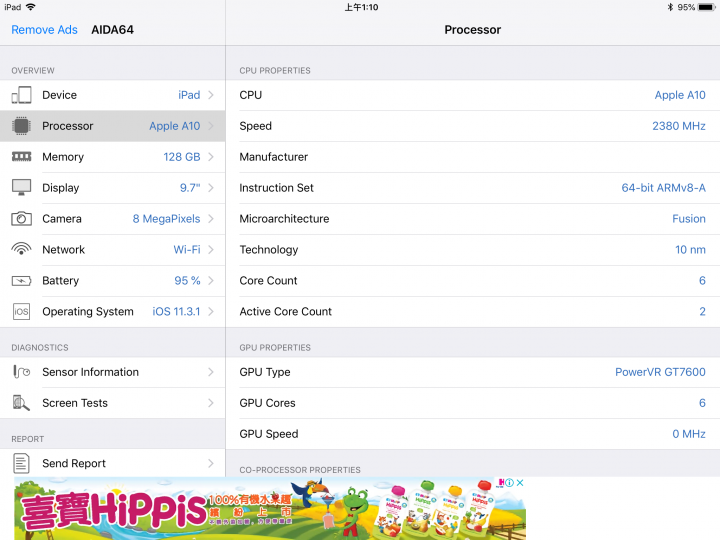720x540 pixels.
Task: Open the Battery menu item
Action: [112, 281]
